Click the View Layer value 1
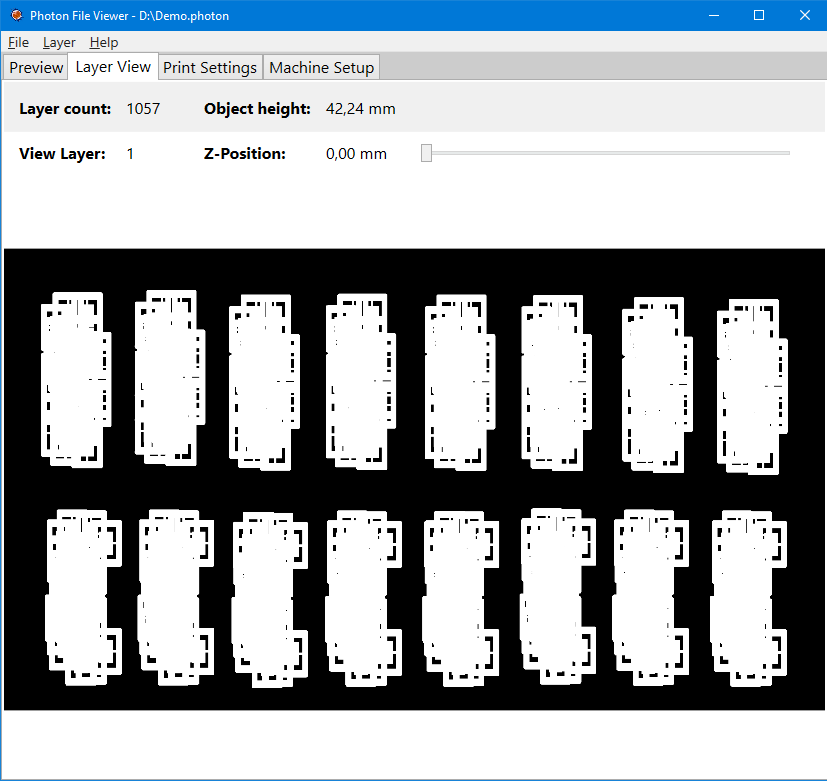This screenshot has height=781, width=827. point(130,153)
